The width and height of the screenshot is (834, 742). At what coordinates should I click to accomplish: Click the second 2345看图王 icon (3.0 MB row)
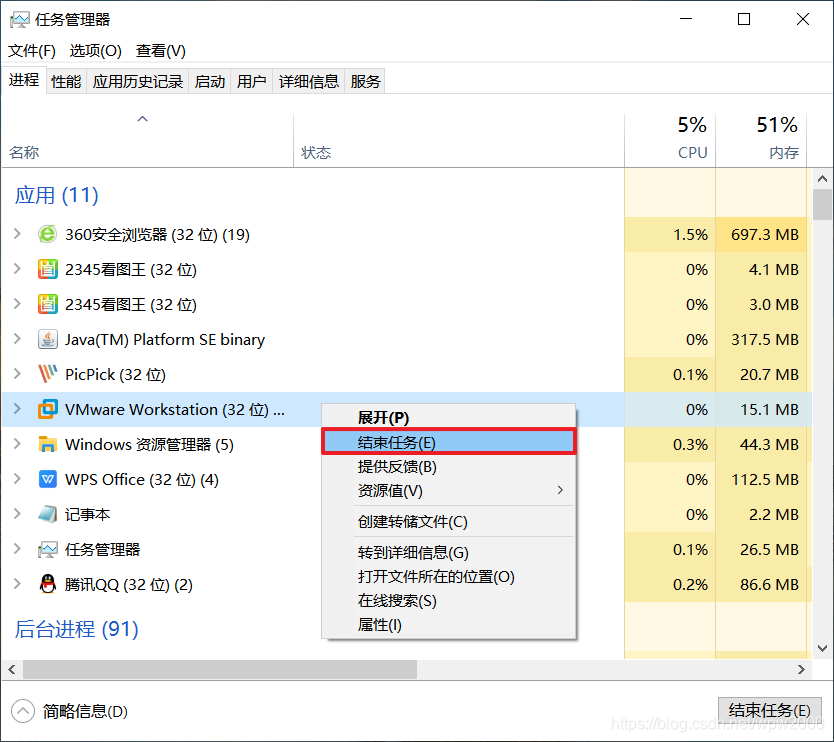coord(47,304)
